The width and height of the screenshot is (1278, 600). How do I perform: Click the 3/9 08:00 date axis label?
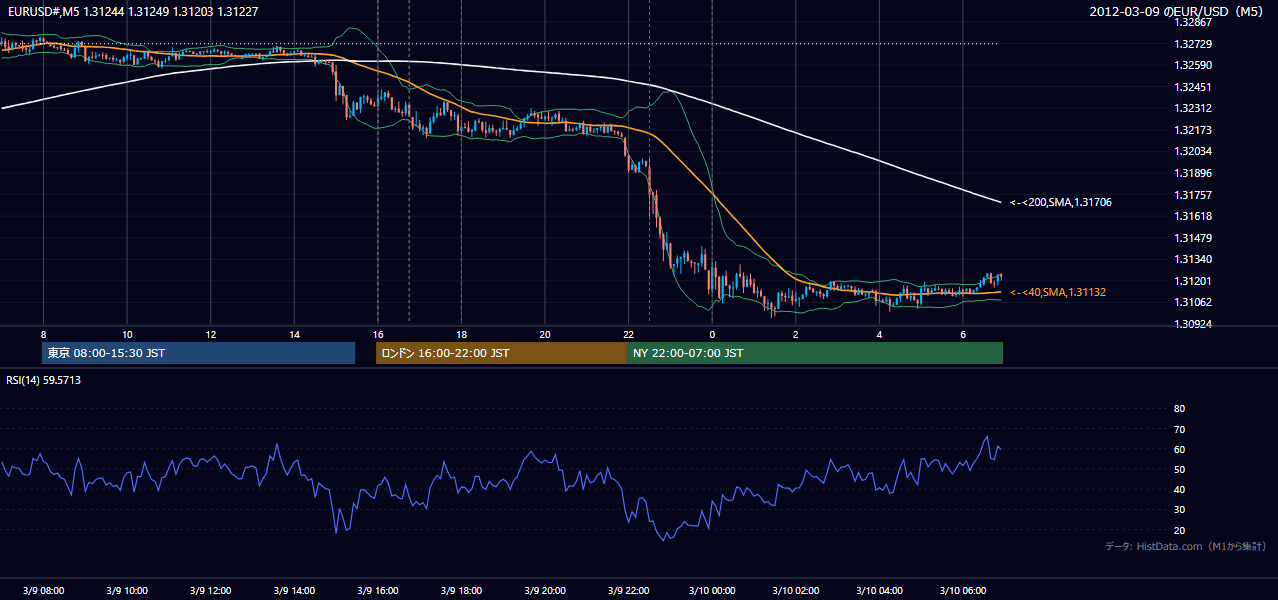(43, 591)
